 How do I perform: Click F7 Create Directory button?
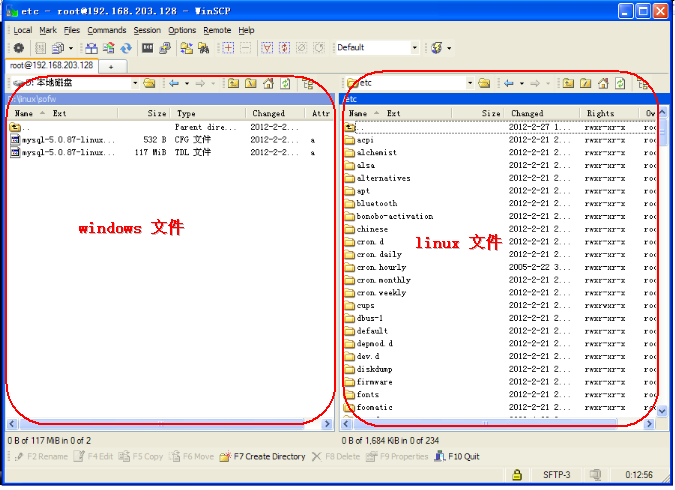[x=263, y=456]
